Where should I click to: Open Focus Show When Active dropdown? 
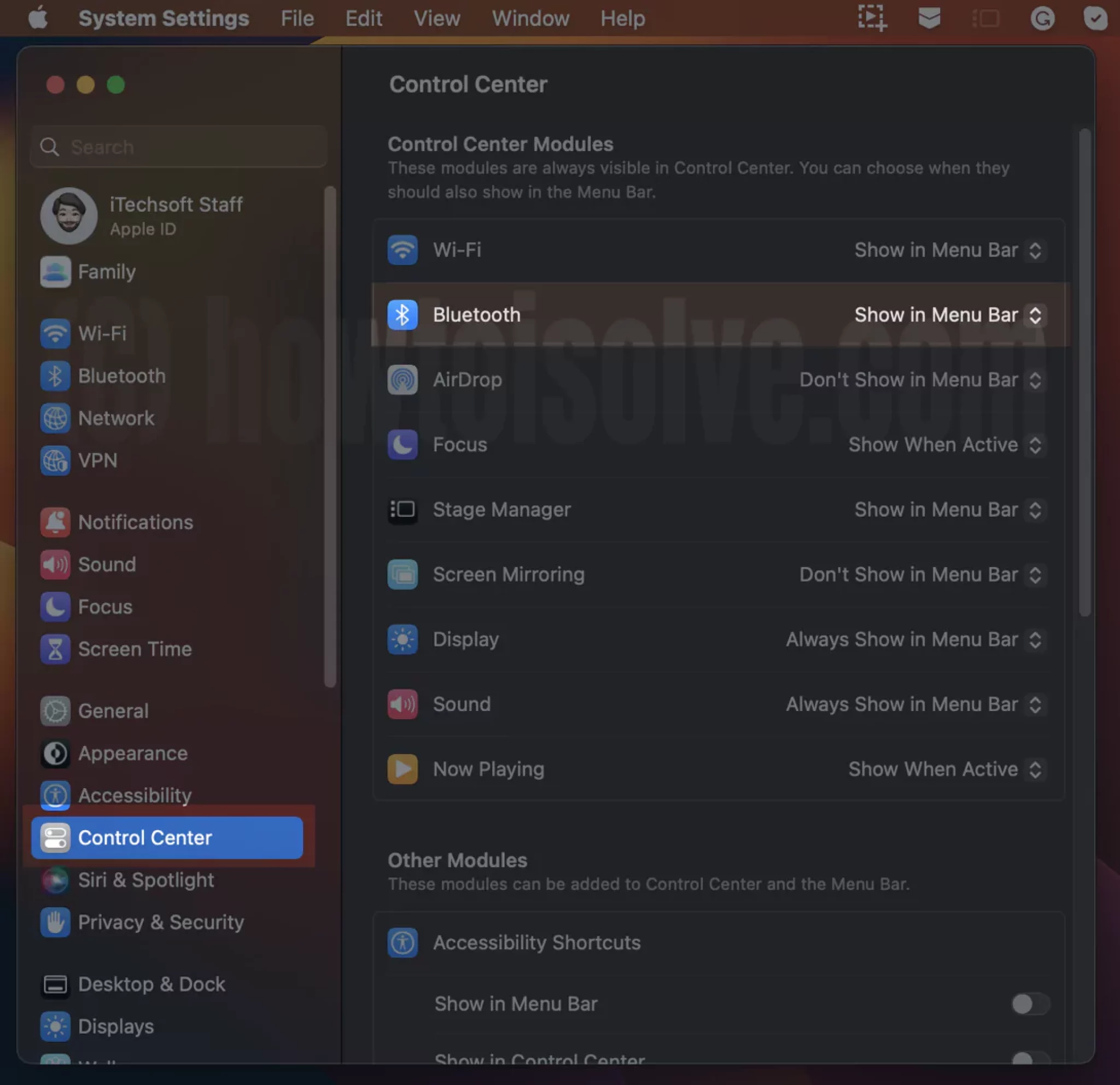[x=947, y=445]
